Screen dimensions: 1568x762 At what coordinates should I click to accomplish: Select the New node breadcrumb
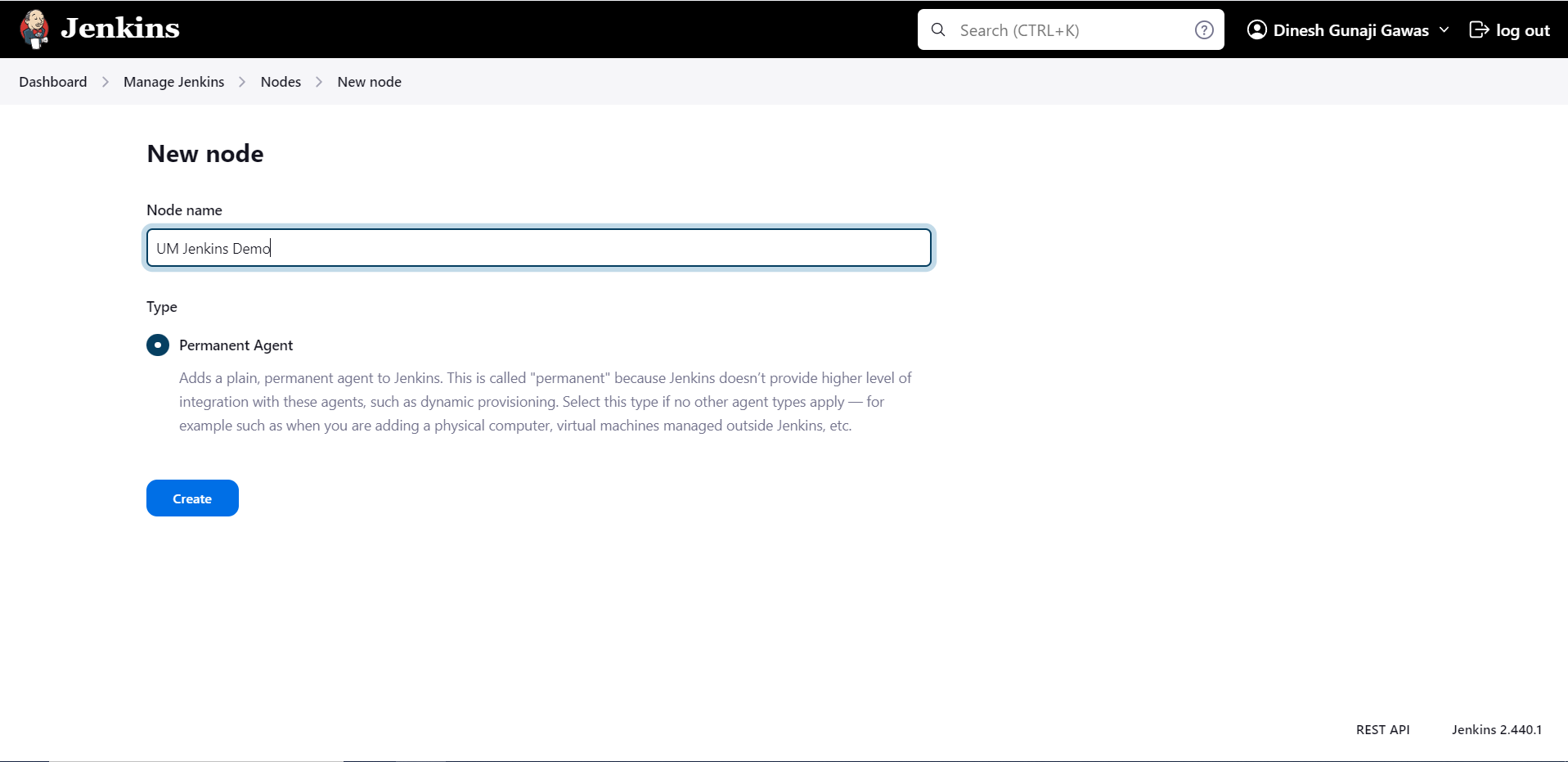click(369, 82)
